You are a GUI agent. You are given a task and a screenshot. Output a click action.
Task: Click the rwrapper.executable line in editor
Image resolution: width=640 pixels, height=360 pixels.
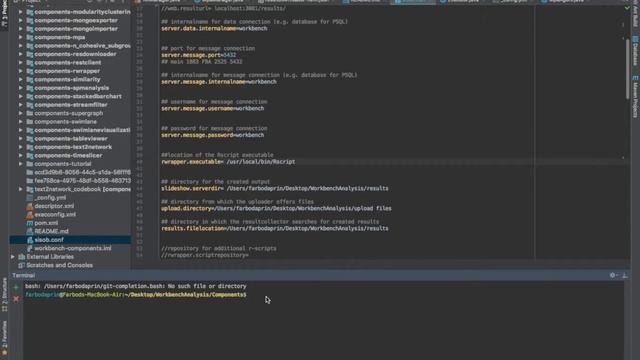228,162
